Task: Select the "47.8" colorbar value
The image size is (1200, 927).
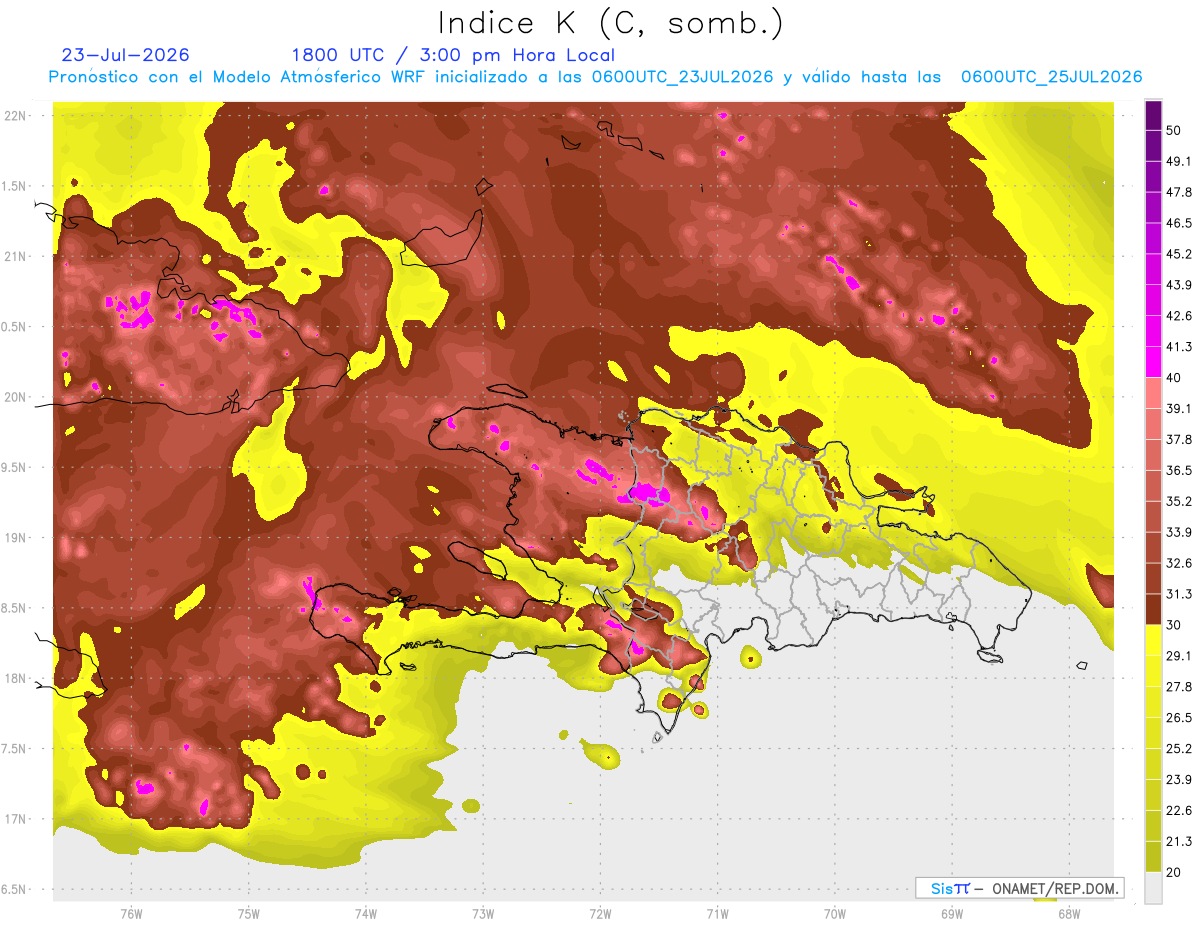Action: [1179, 192]
